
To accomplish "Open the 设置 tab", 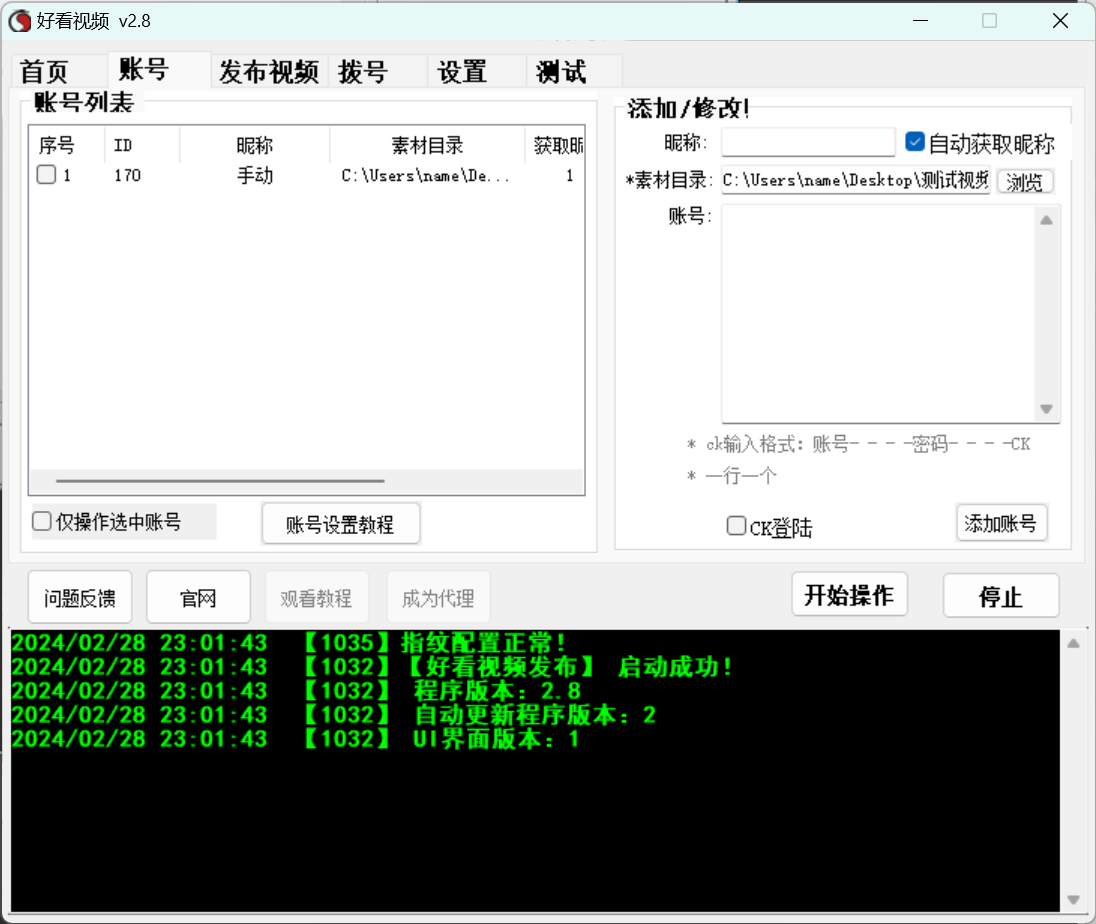I will [462, 72].
